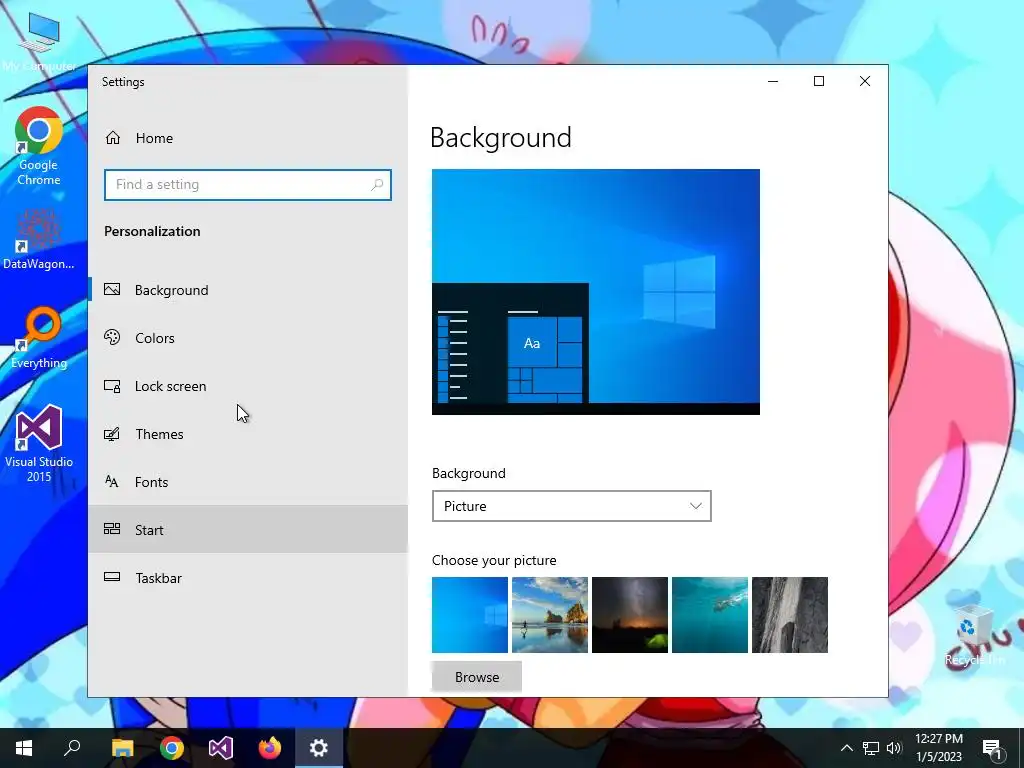
Task: Open the network status tray icon
Action: coord(871,748)
